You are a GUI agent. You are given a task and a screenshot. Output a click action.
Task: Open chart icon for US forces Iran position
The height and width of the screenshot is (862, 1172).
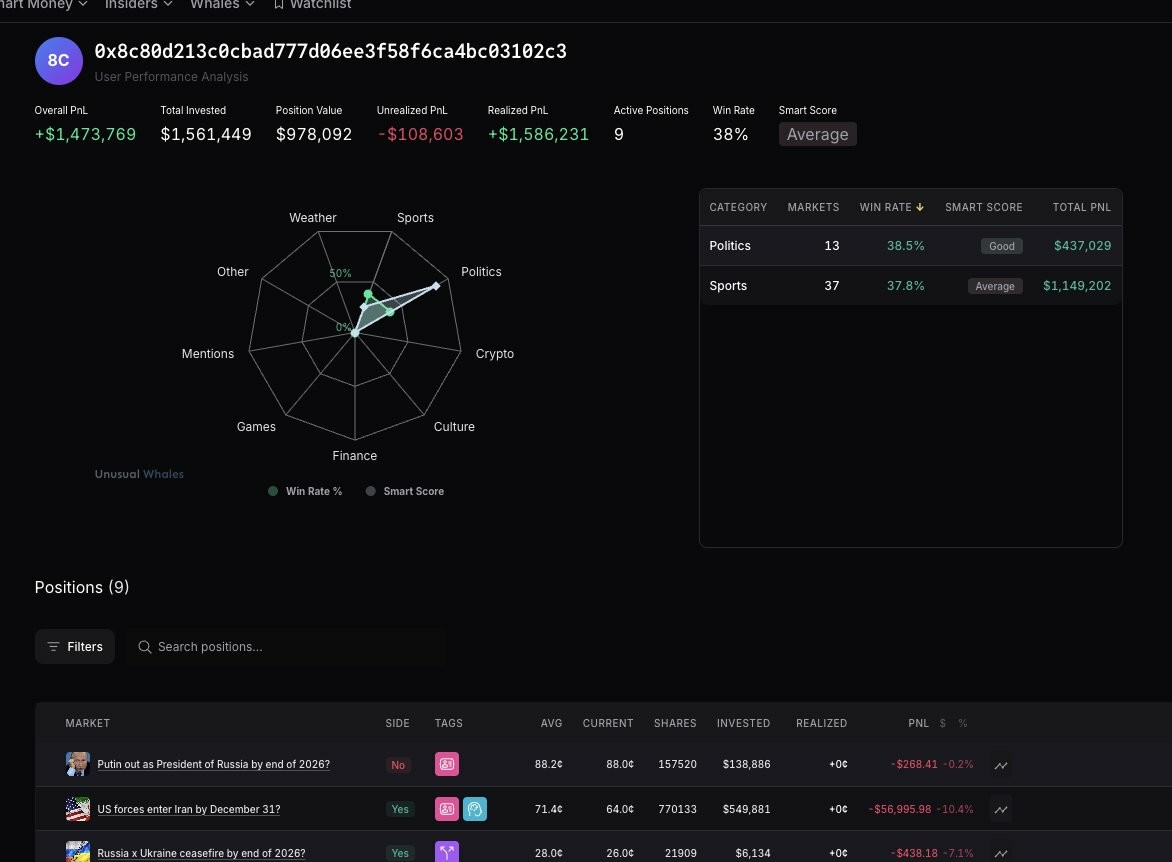click(x=1001, y=809)
